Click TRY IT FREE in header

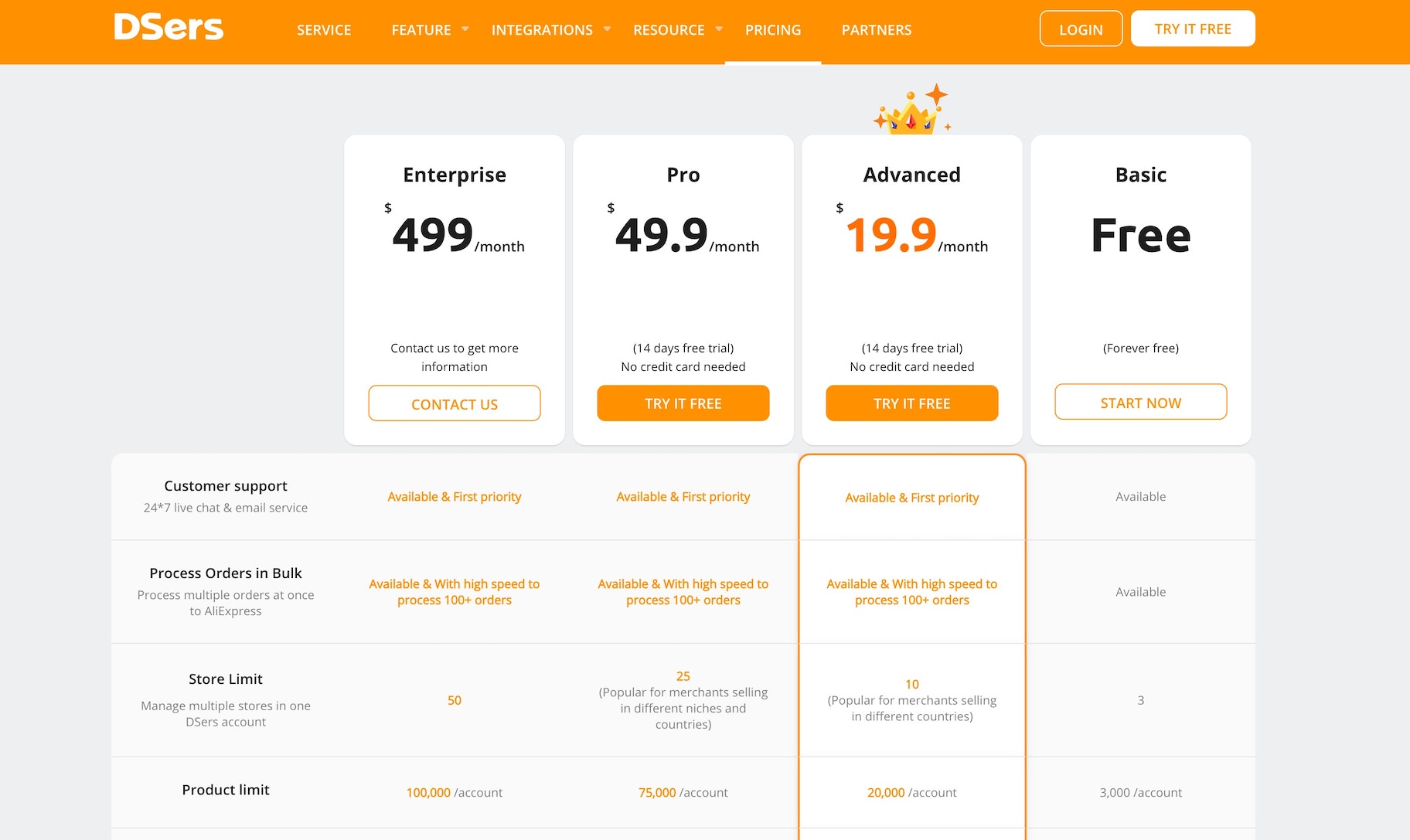pos(1193,29)
